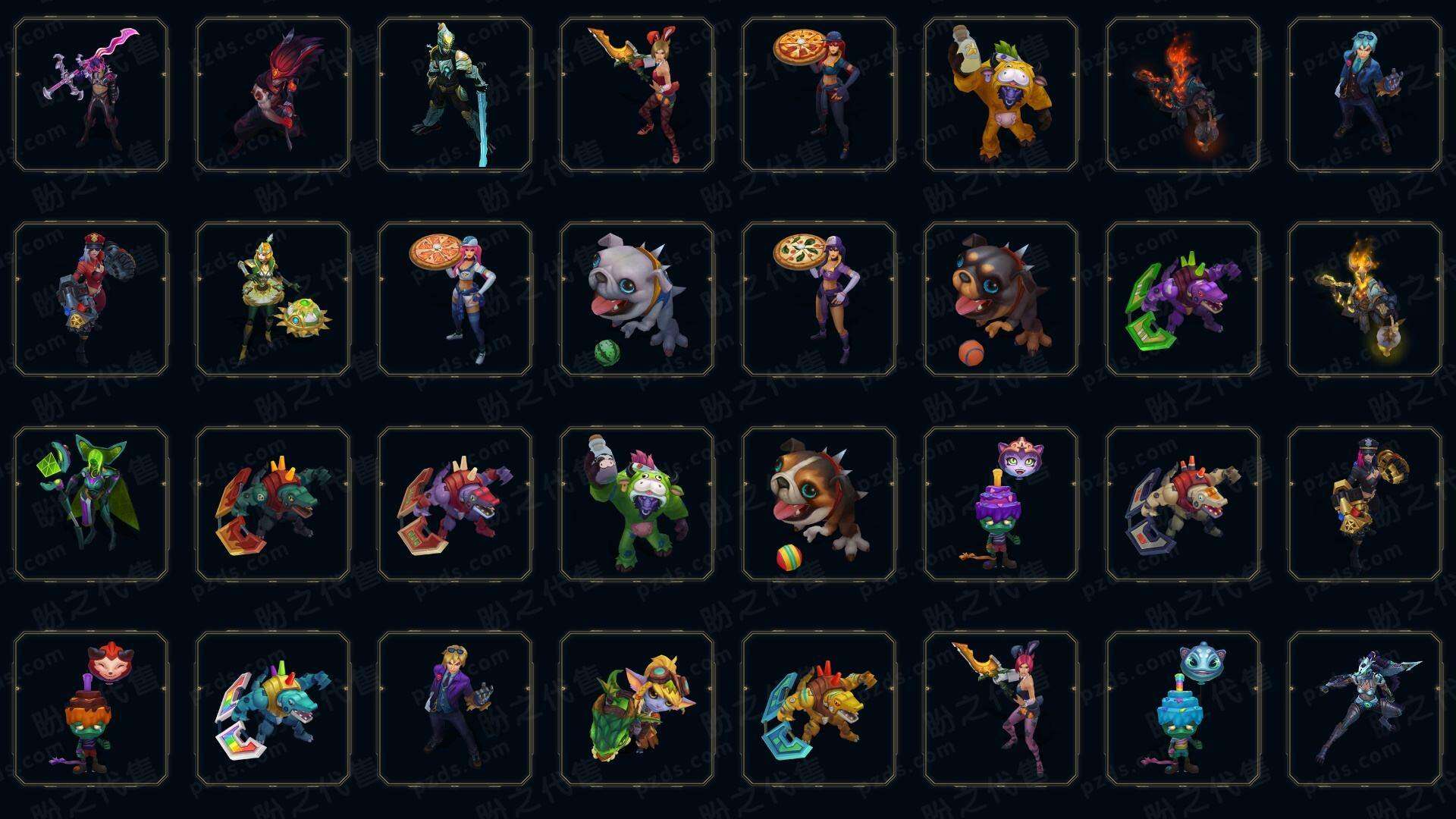1456x819 pixels.
Task: Open the teal armored knight with blue sword
Action: pyautogui.click(x=455, y=95)
